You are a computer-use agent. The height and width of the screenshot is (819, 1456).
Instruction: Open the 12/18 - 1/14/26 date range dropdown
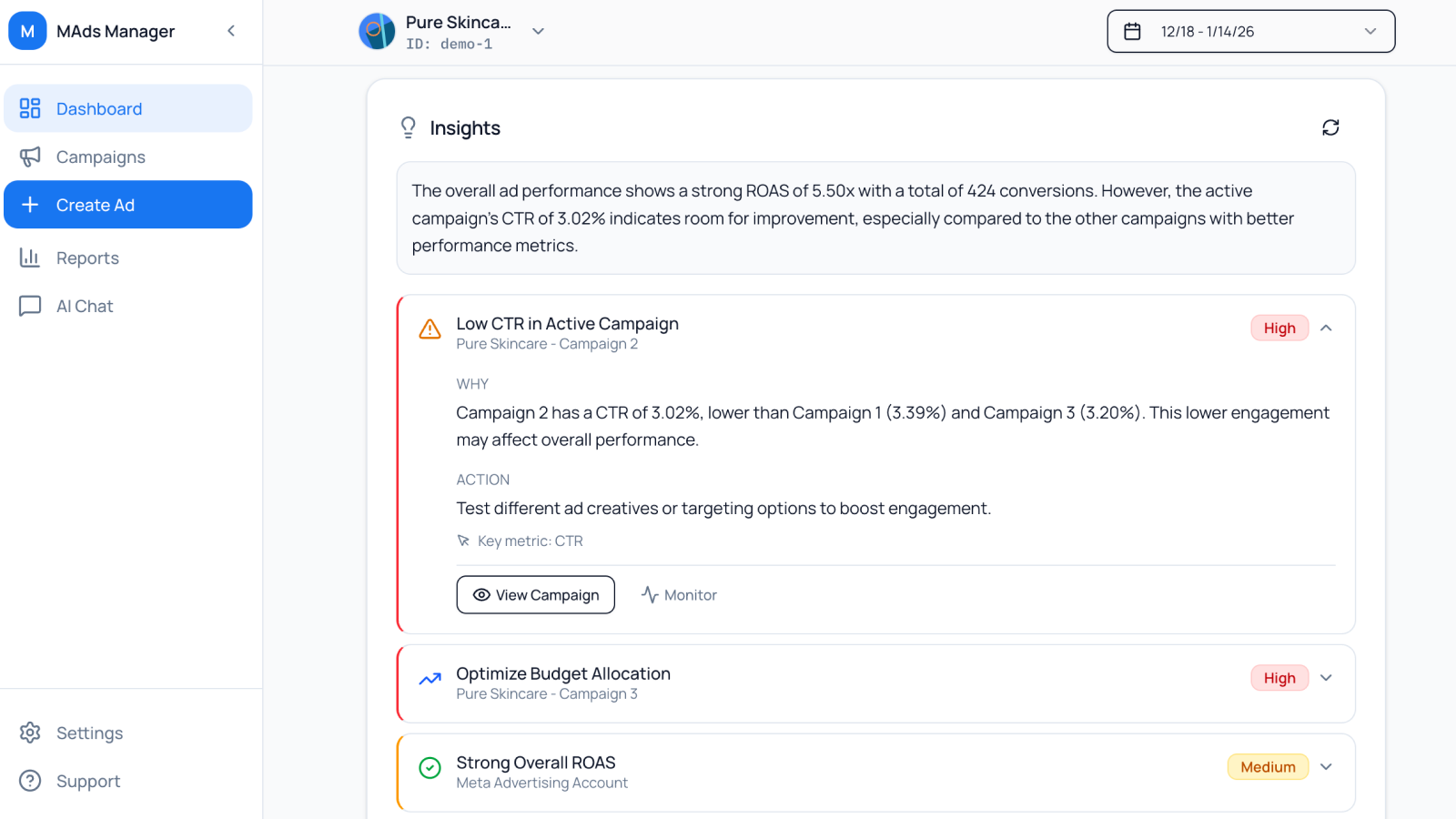pos(1251,31)
